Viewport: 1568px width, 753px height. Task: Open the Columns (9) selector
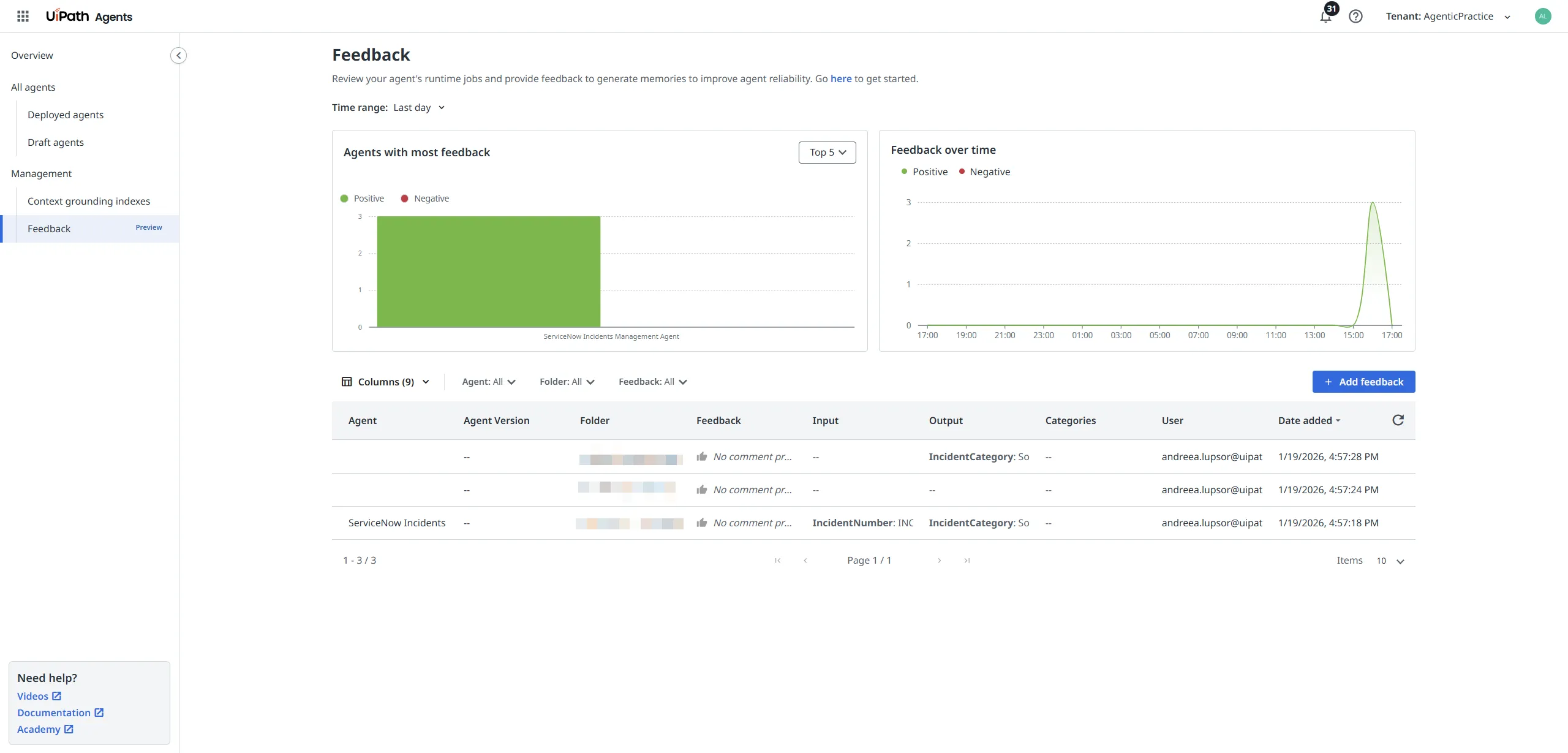(386, 382)
